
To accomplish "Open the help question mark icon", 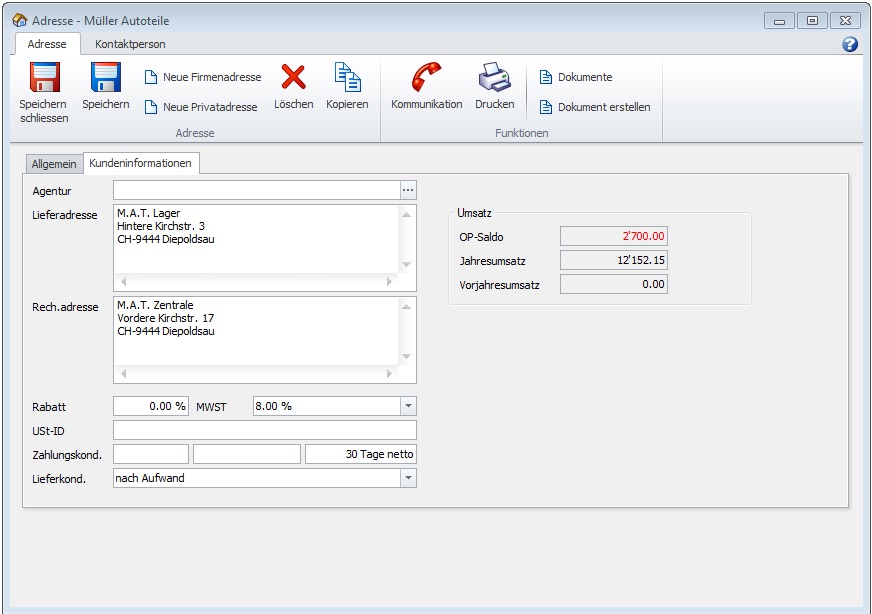I will coord(850,44).
